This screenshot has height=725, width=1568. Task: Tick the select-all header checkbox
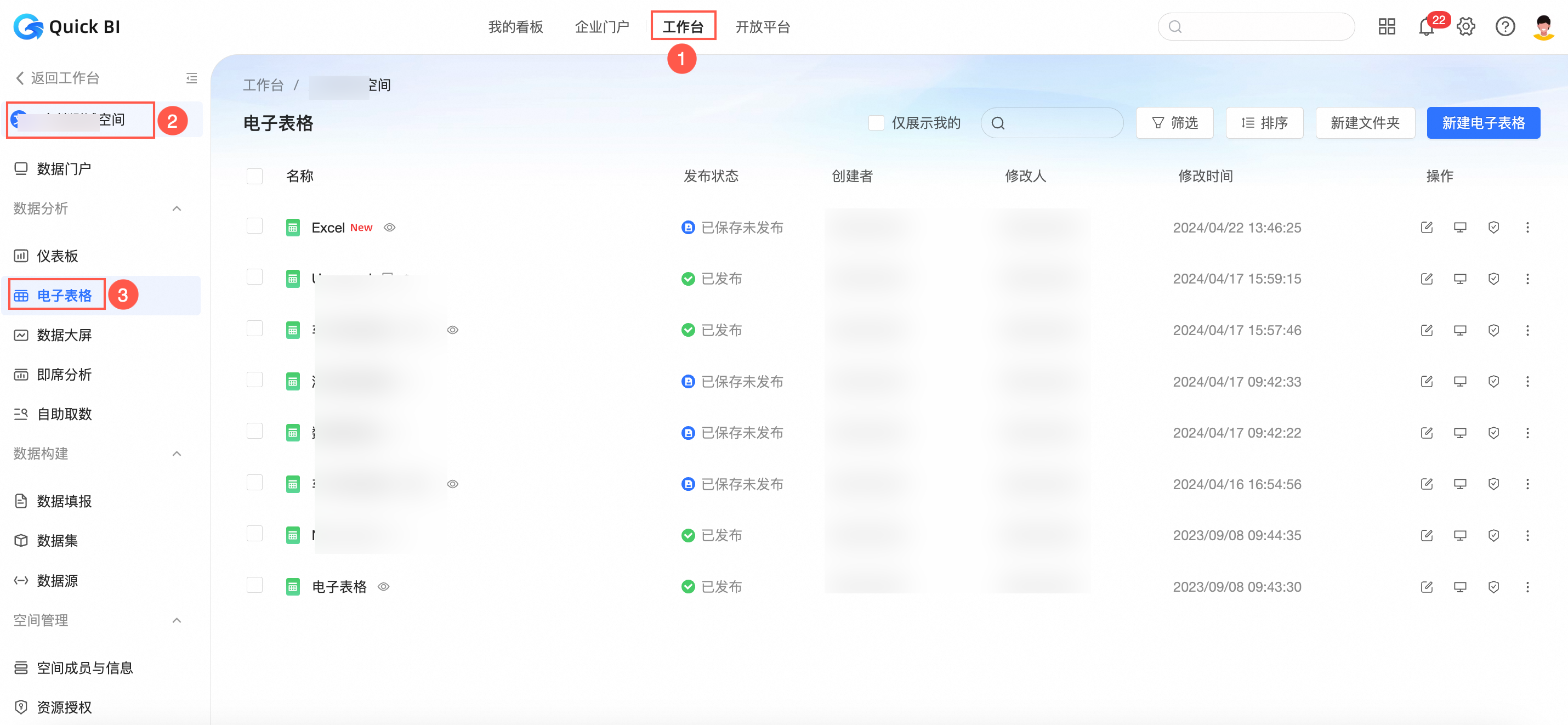254,176
